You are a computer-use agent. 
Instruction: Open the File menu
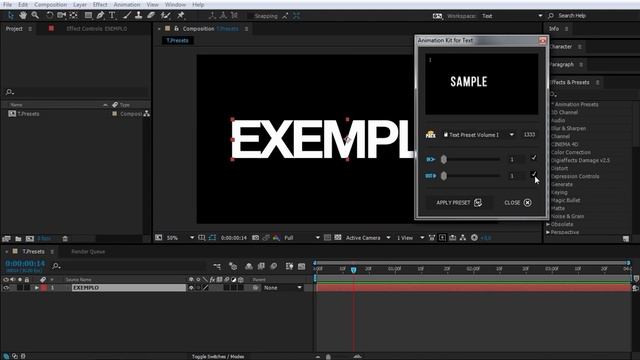point(7,4)
